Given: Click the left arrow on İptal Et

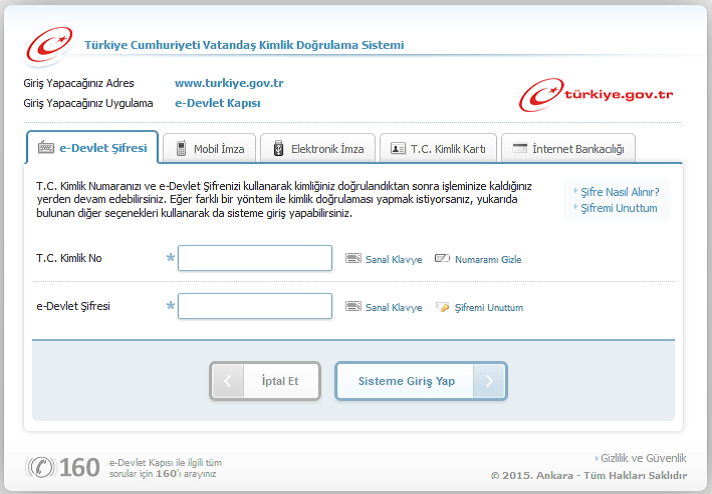Looking at the screenshot, I should click(x=229, y=381).
